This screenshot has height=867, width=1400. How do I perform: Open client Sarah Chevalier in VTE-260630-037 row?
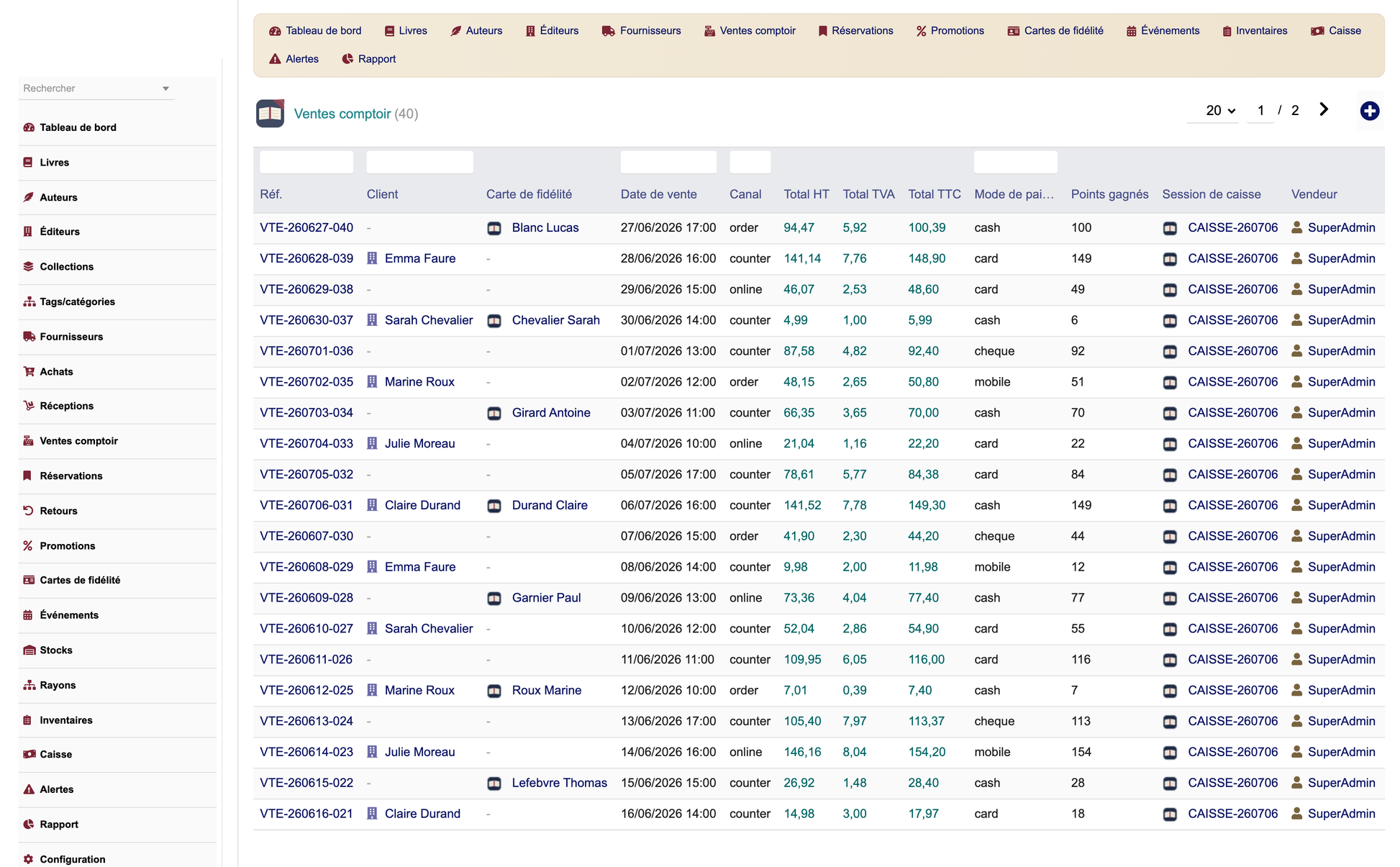429,320
